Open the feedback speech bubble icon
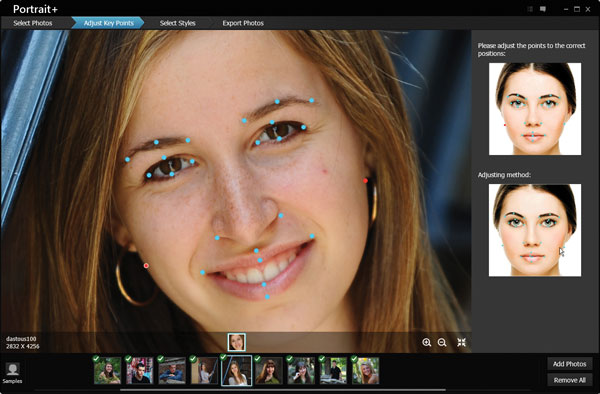The width and height of the screenshot is (600, 394). [x=543, y=9]
